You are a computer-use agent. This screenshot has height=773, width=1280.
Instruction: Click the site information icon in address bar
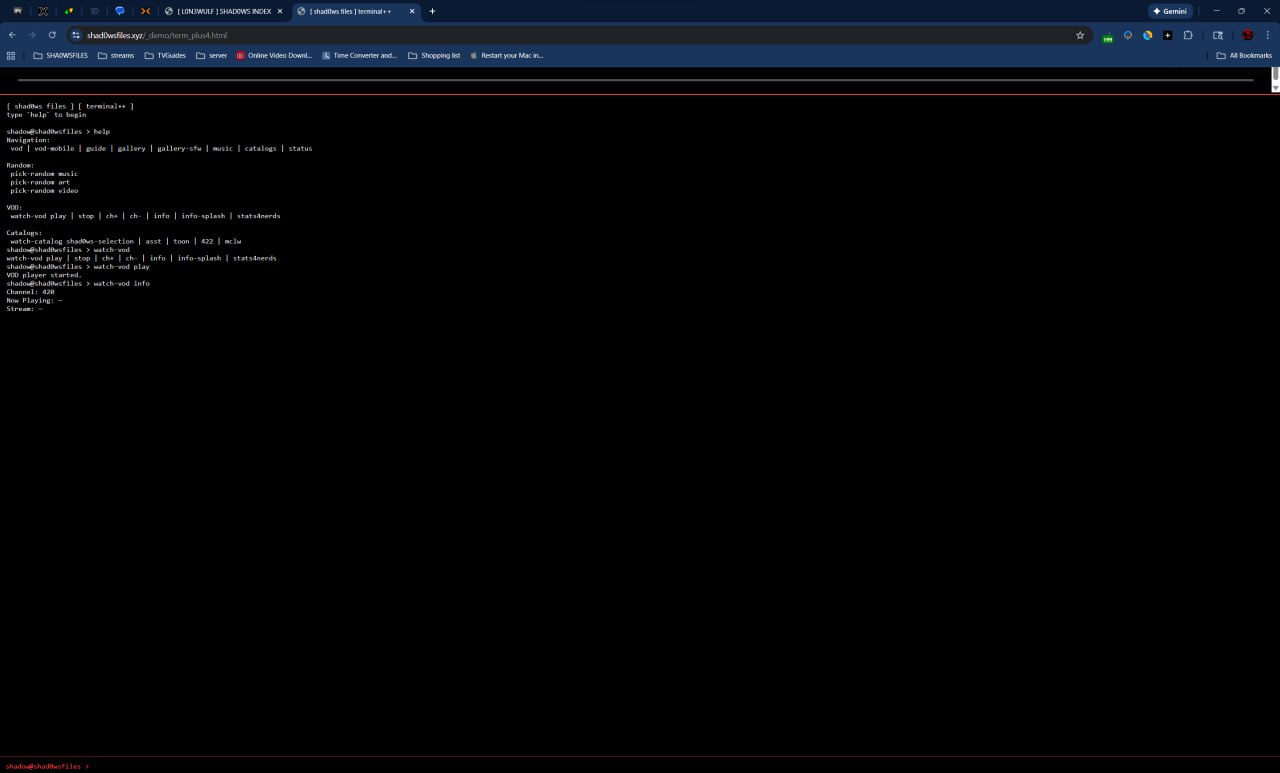tap(75, 35)
